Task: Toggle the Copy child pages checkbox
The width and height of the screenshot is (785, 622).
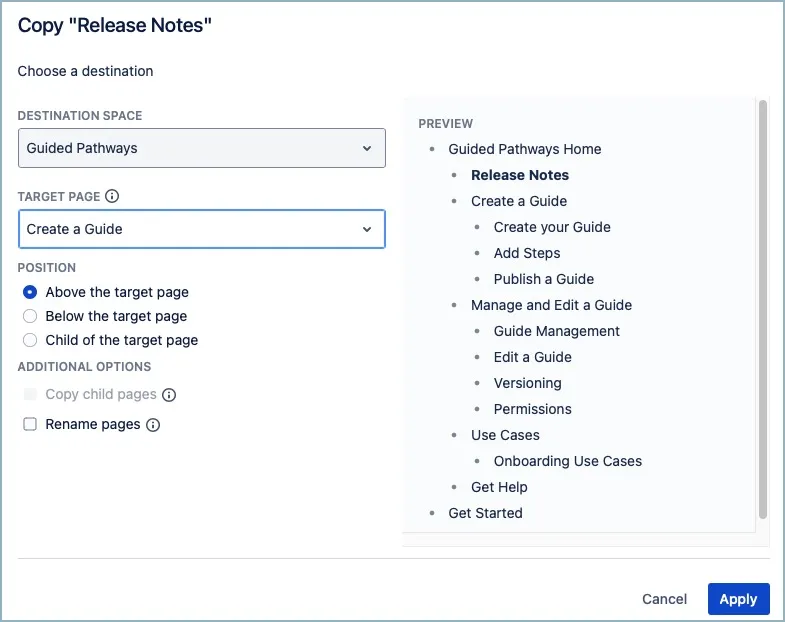Action: pyautogui.click(x=30, y=394)
